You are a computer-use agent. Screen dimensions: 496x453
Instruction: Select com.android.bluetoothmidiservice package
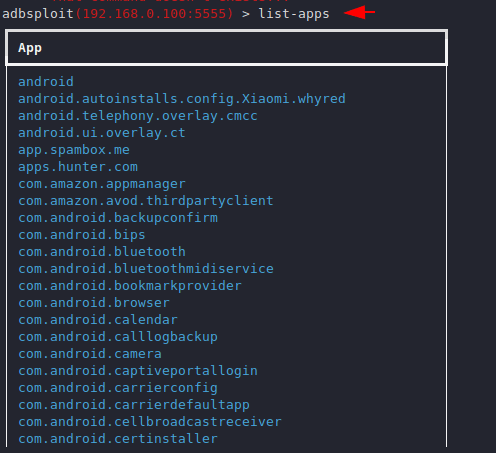tap(146, 269)
